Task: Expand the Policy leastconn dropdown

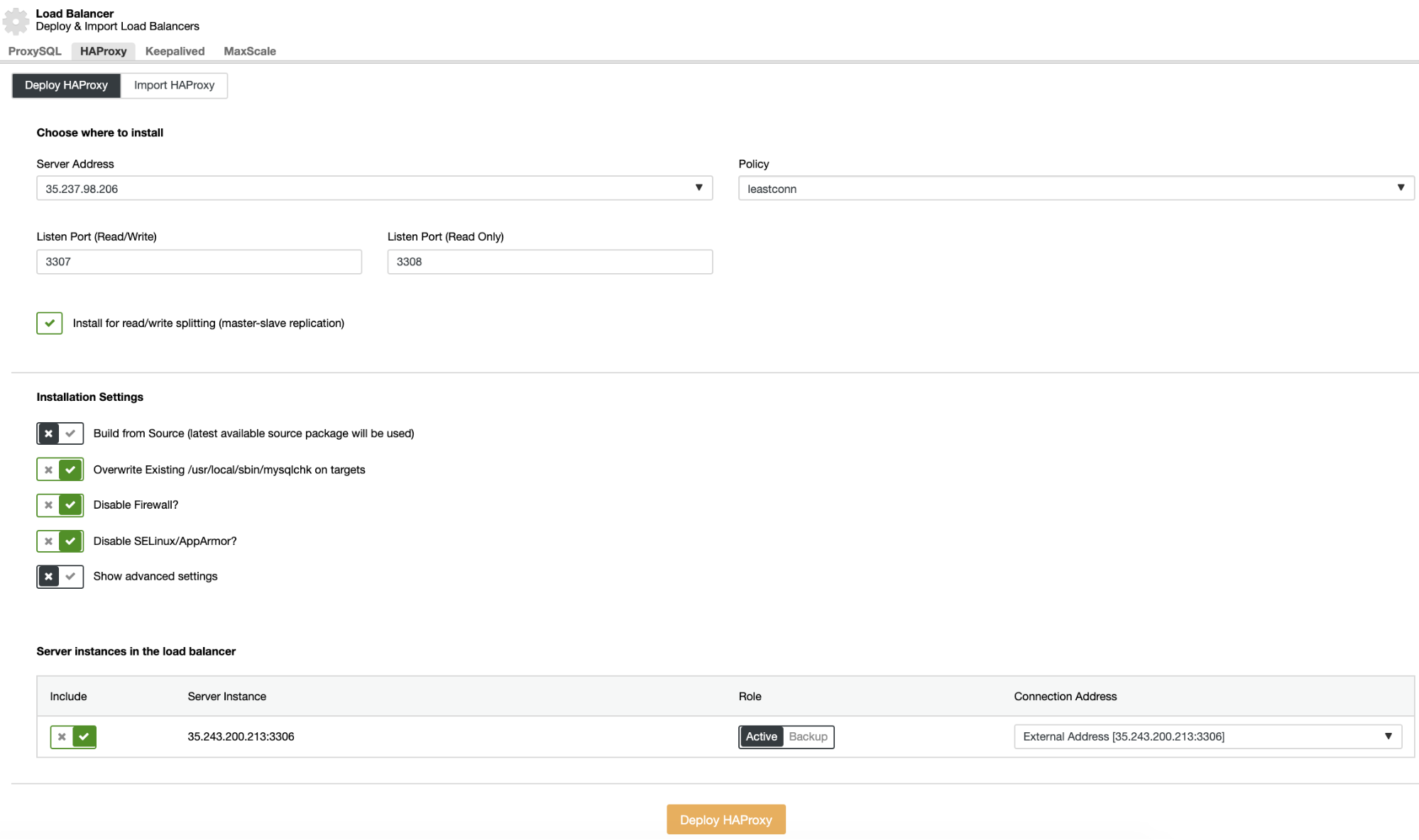Action: click(1076, 188)
